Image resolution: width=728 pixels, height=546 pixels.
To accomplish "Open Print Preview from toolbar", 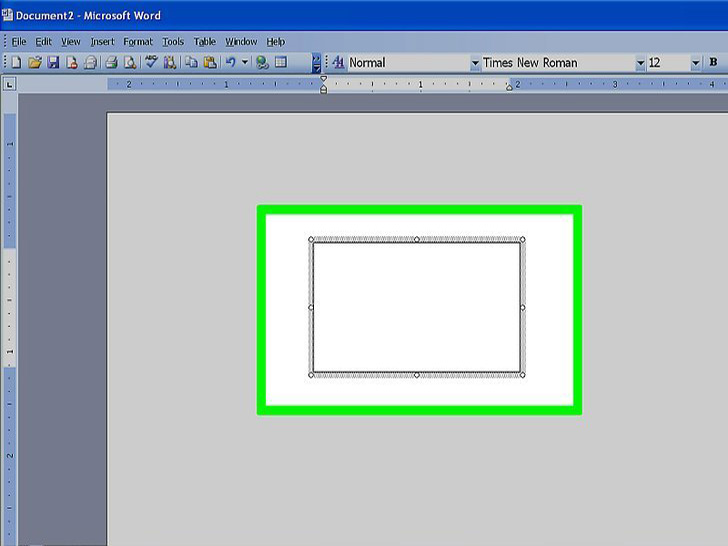I will [x=129, y=63].
